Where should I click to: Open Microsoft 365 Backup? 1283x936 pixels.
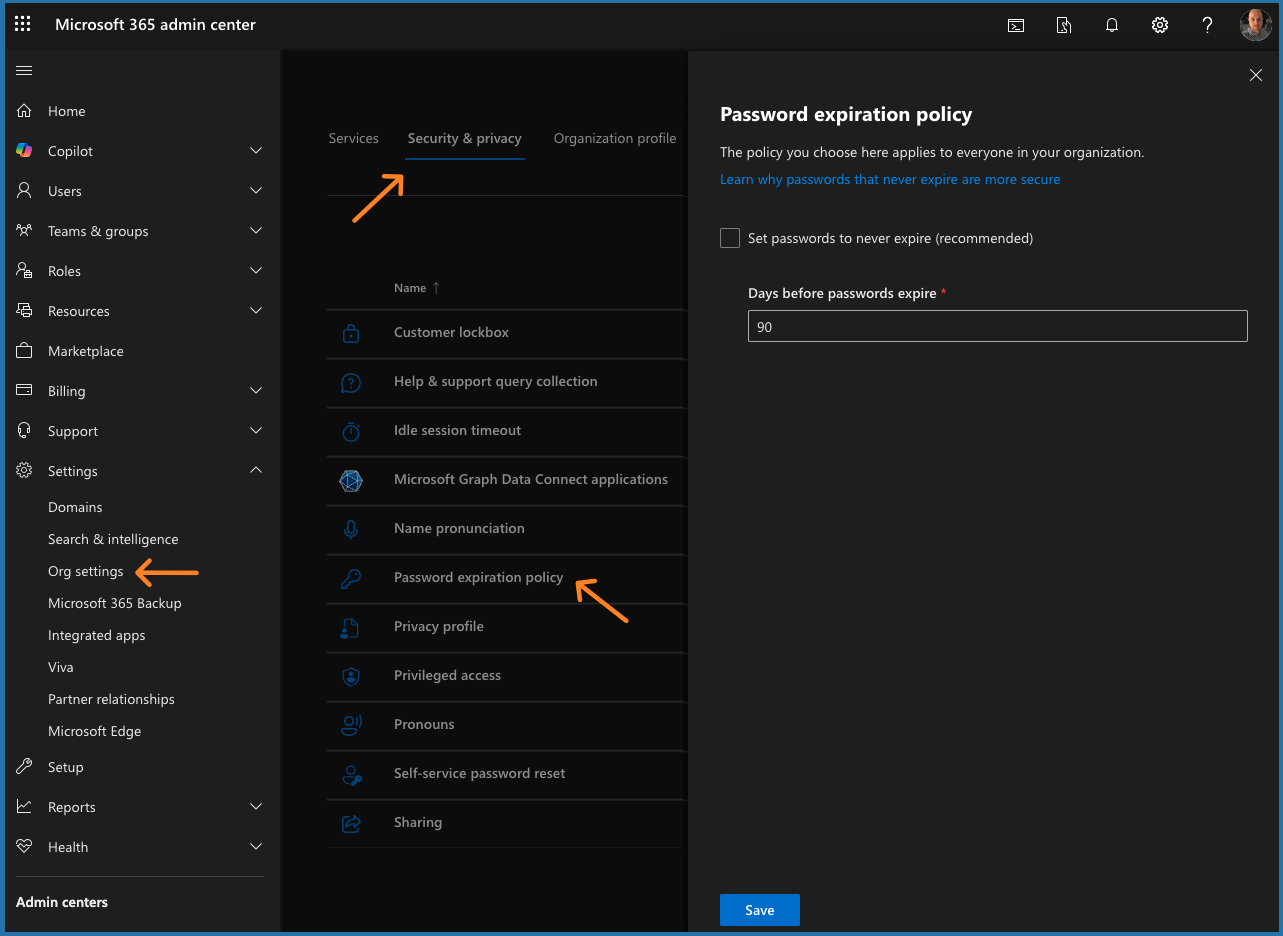click(115, 603)
